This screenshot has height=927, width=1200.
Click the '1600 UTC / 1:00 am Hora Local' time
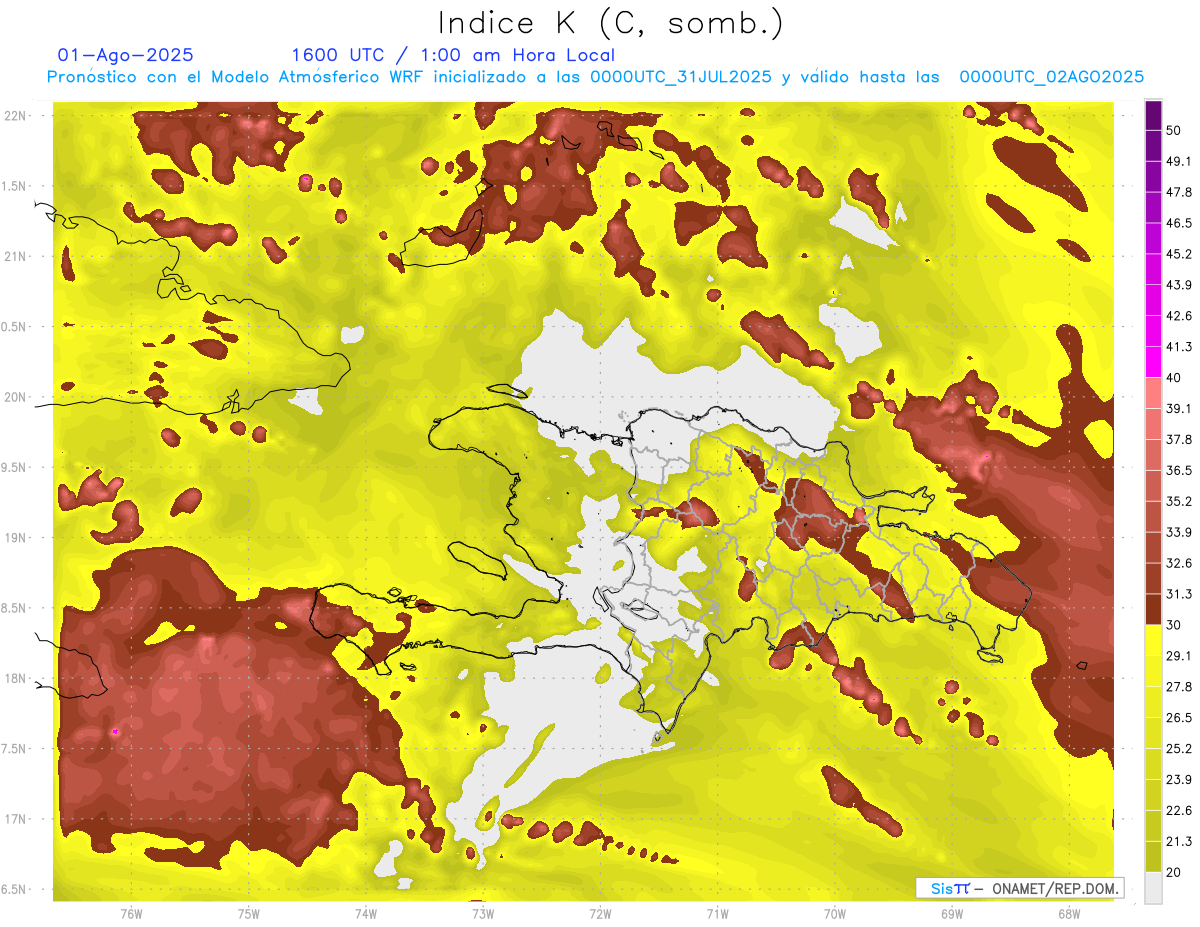pyautogui.click(x=453, y=55)
